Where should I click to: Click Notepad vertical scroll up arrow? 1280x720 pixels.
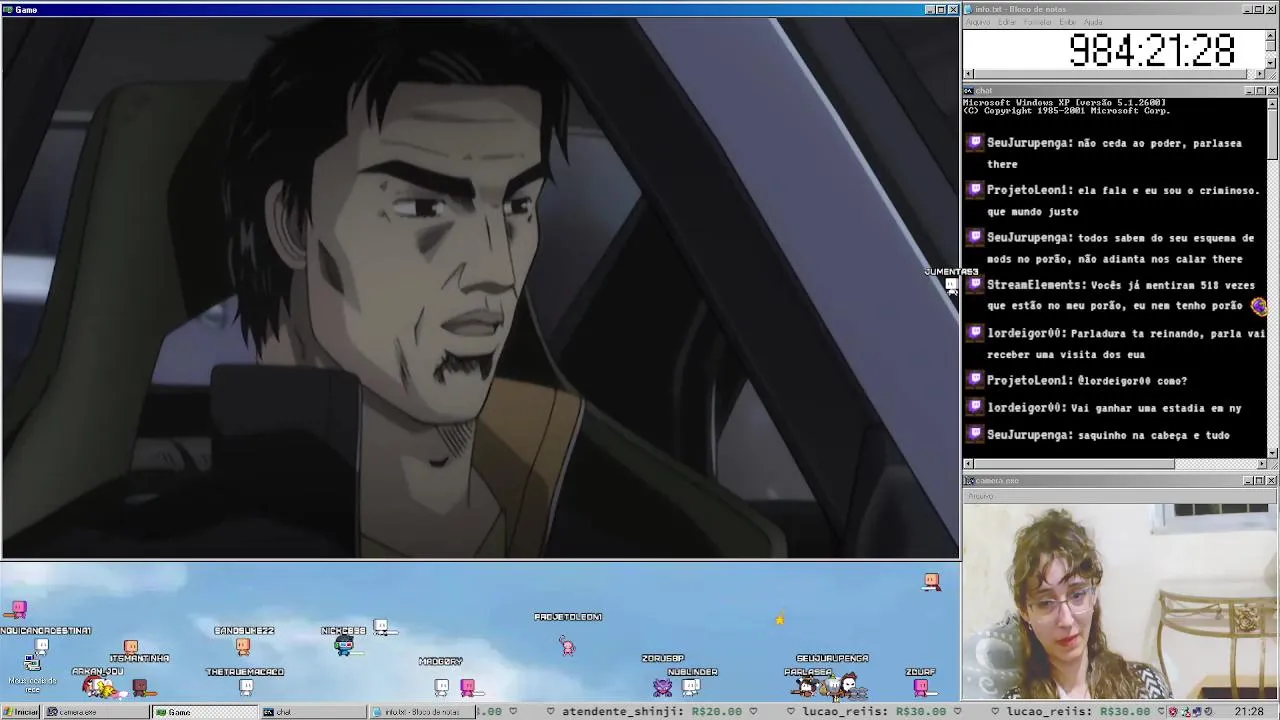tap(1271, 34)
